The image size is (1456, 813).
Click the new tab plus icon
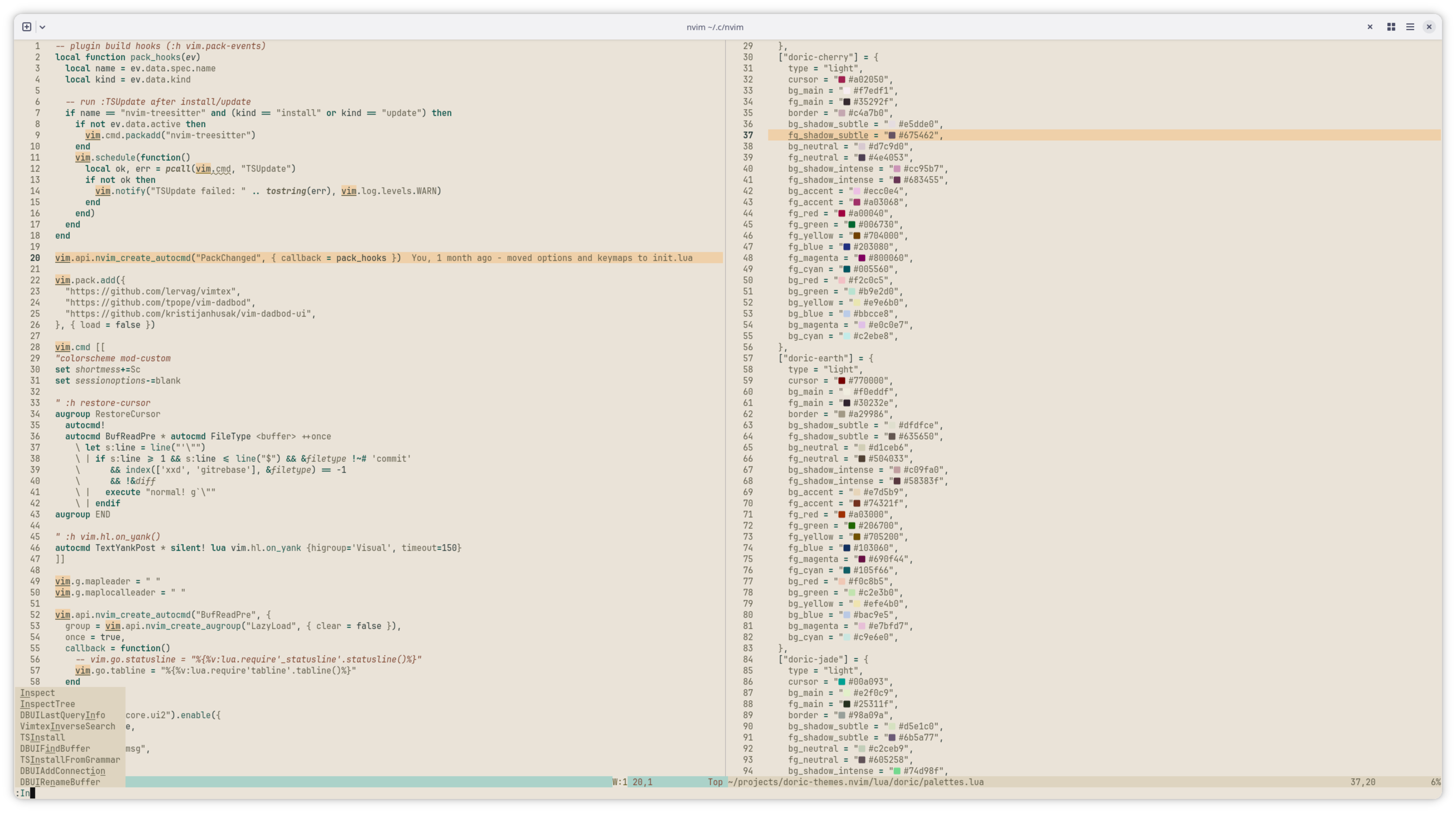point(26,26)
